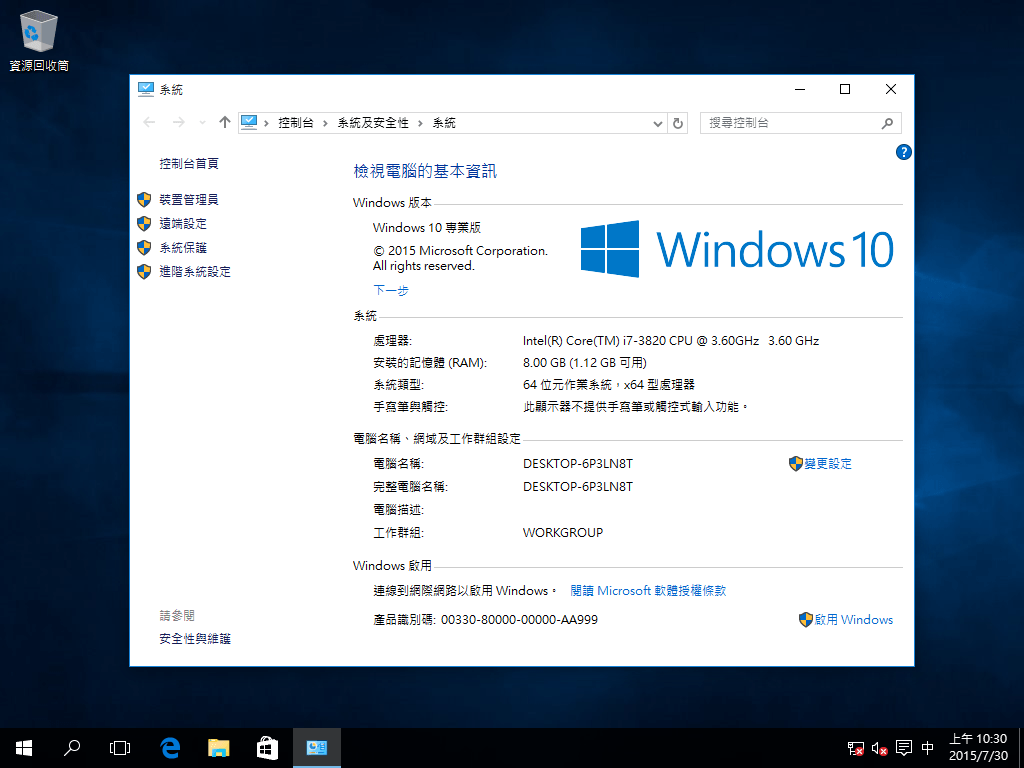This screenshot has width=1024, height=768.
Task: Click shield icon next to 啟用 Windows
Action: click(x=806, y=620)
